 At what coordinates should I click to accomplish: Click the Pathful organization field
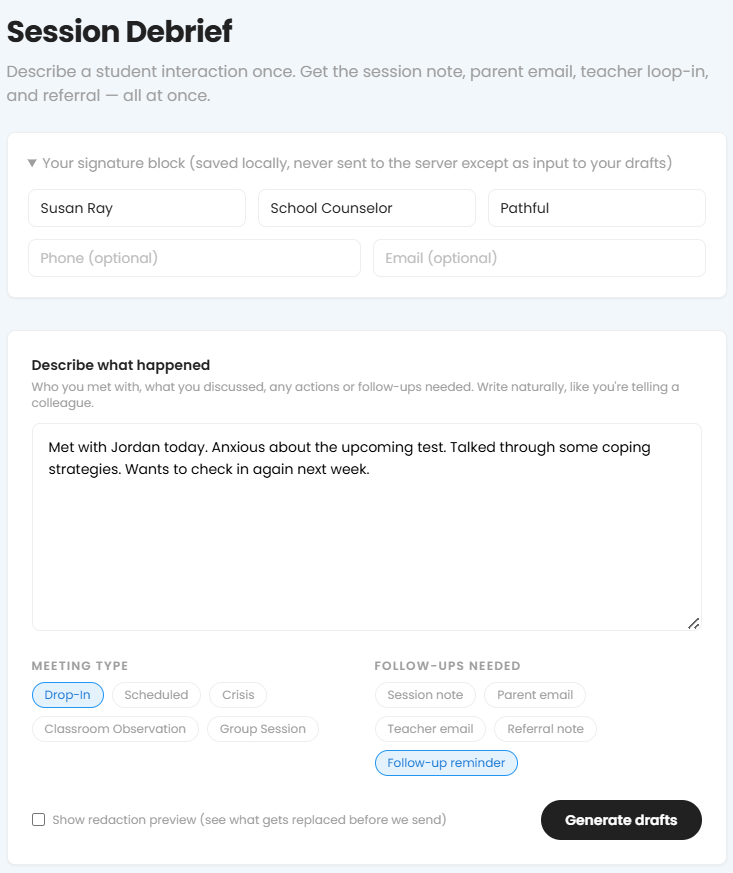(597, 208)
